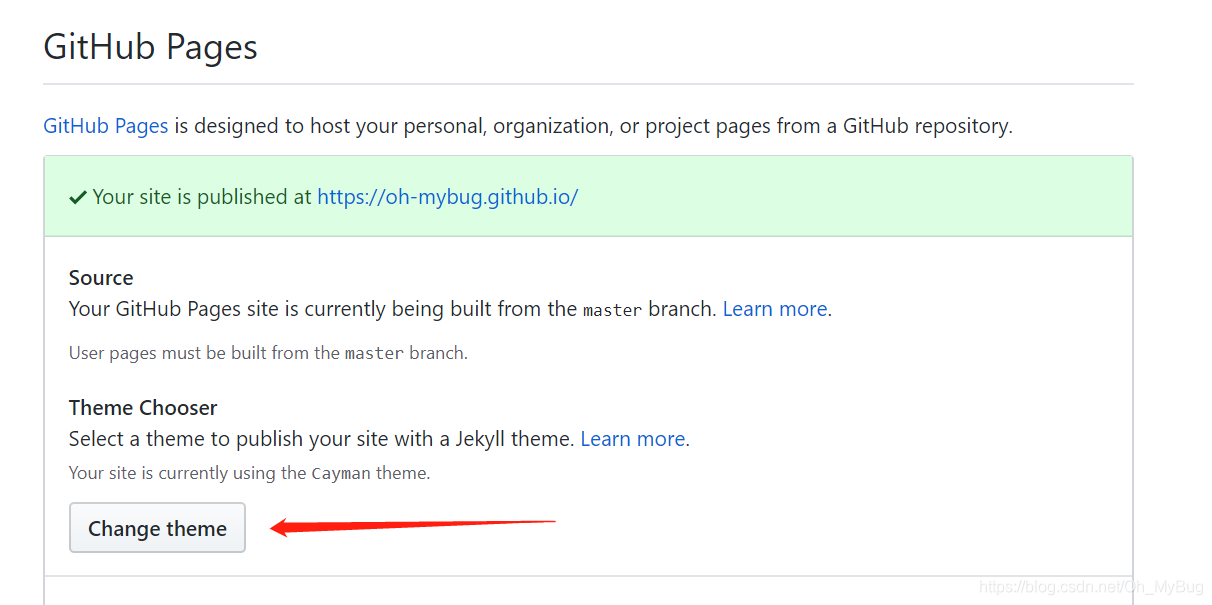The image size is (1212, 605).
Task: Open the GitHub Pages documentation link
Action: click(106, 126)
